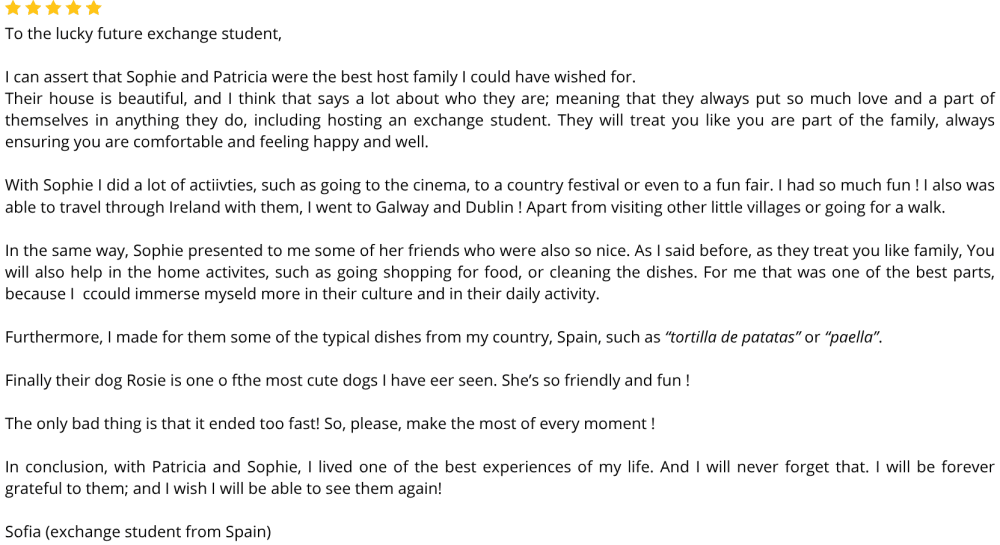Click the second gold rating star
1000x545 pixels.
[33, 8]
